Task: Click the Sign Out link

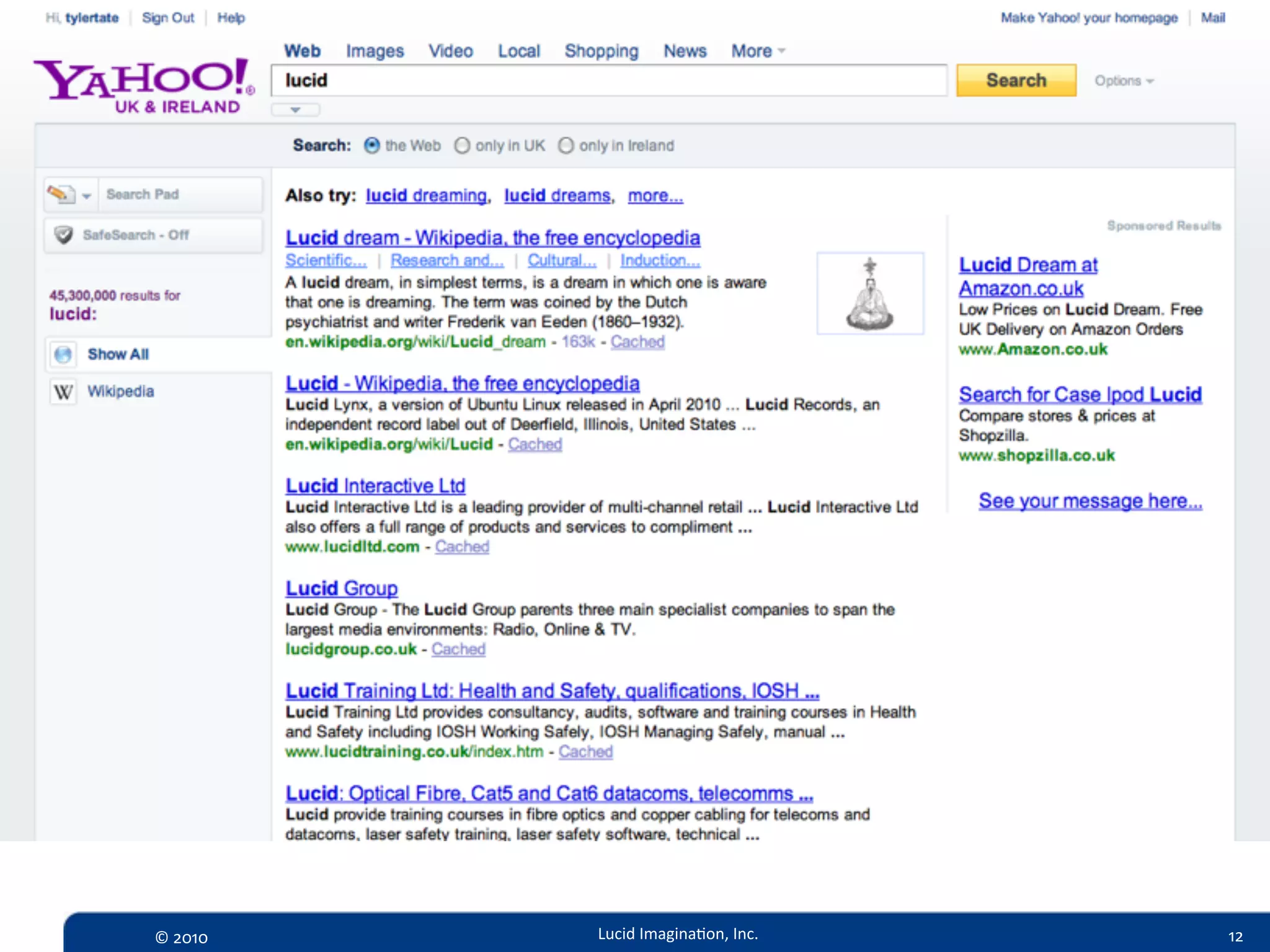Action: (167, 18)
